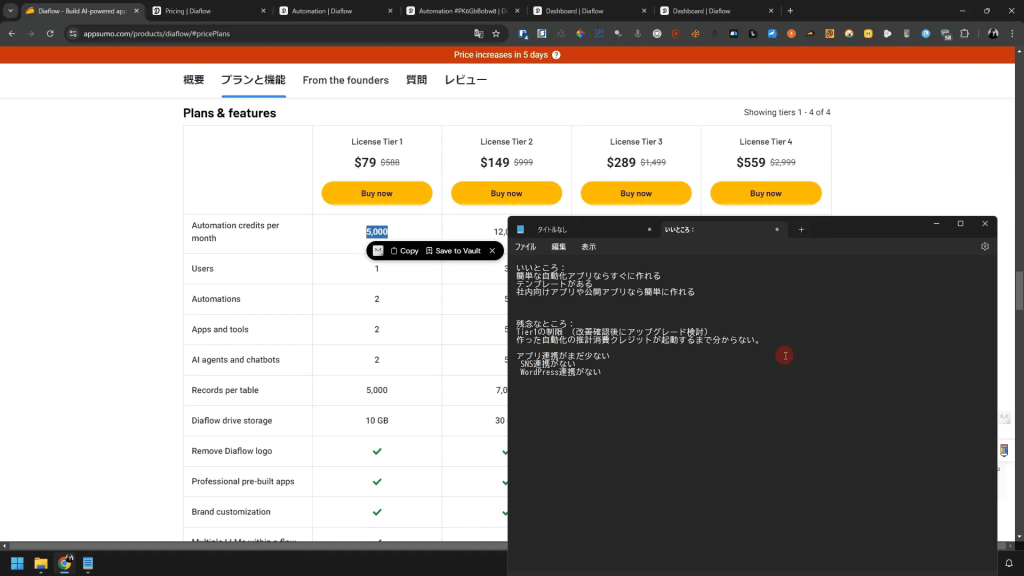Click the Tier 1 $79 price
Image resolution: width=1024 pixels, height=576 pixels.
coord(365,163)
